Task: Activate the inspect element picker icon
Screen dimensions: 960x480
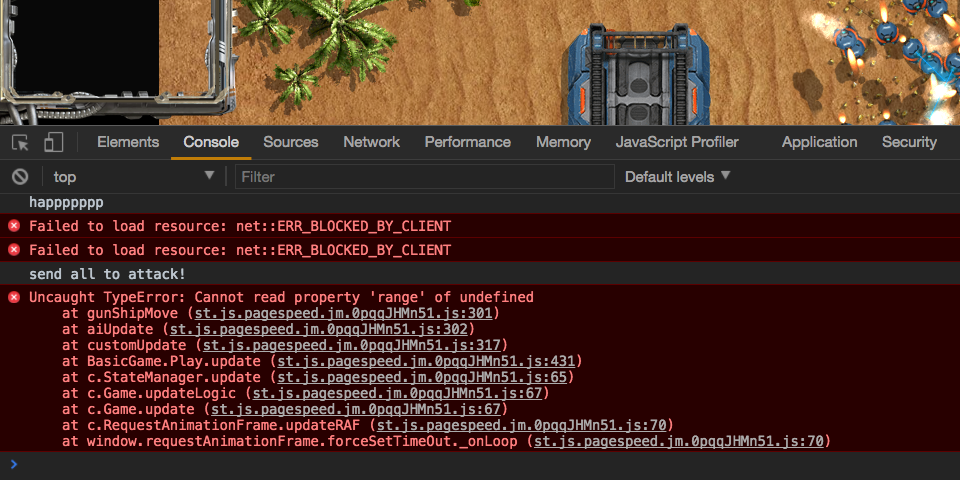Action: tap(20, 143)
